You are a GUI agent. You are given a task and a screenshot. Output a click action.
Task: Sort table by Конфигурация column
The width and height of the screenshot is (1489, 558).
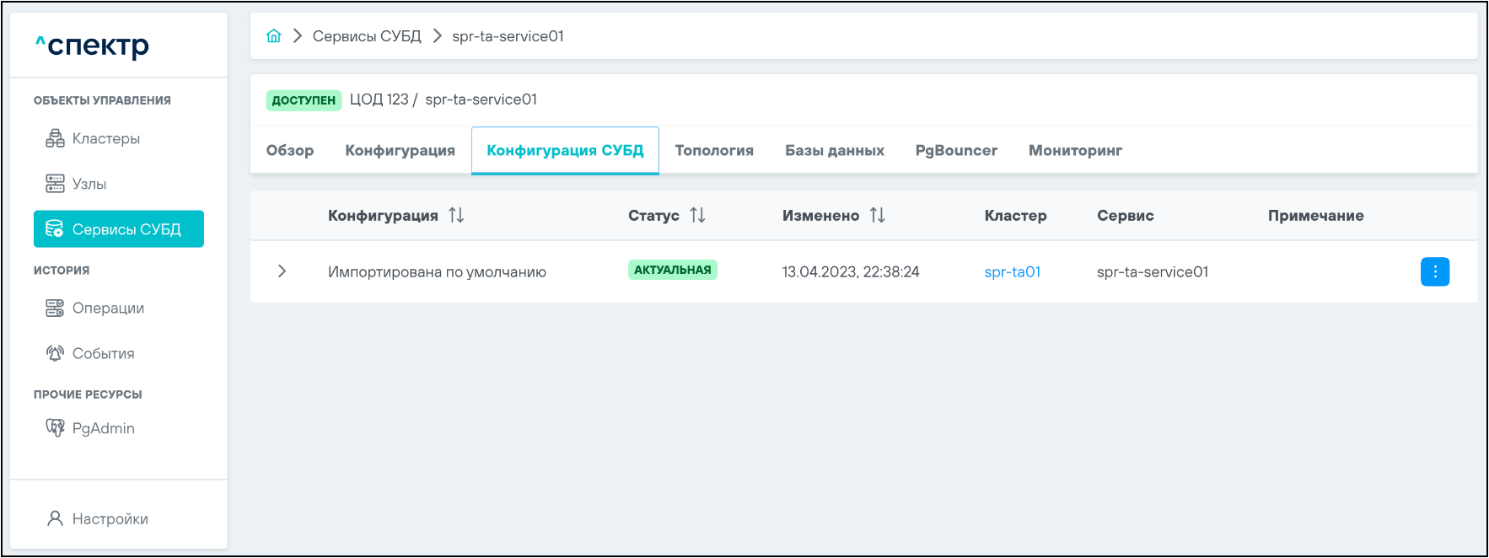[x=456, y=216]
